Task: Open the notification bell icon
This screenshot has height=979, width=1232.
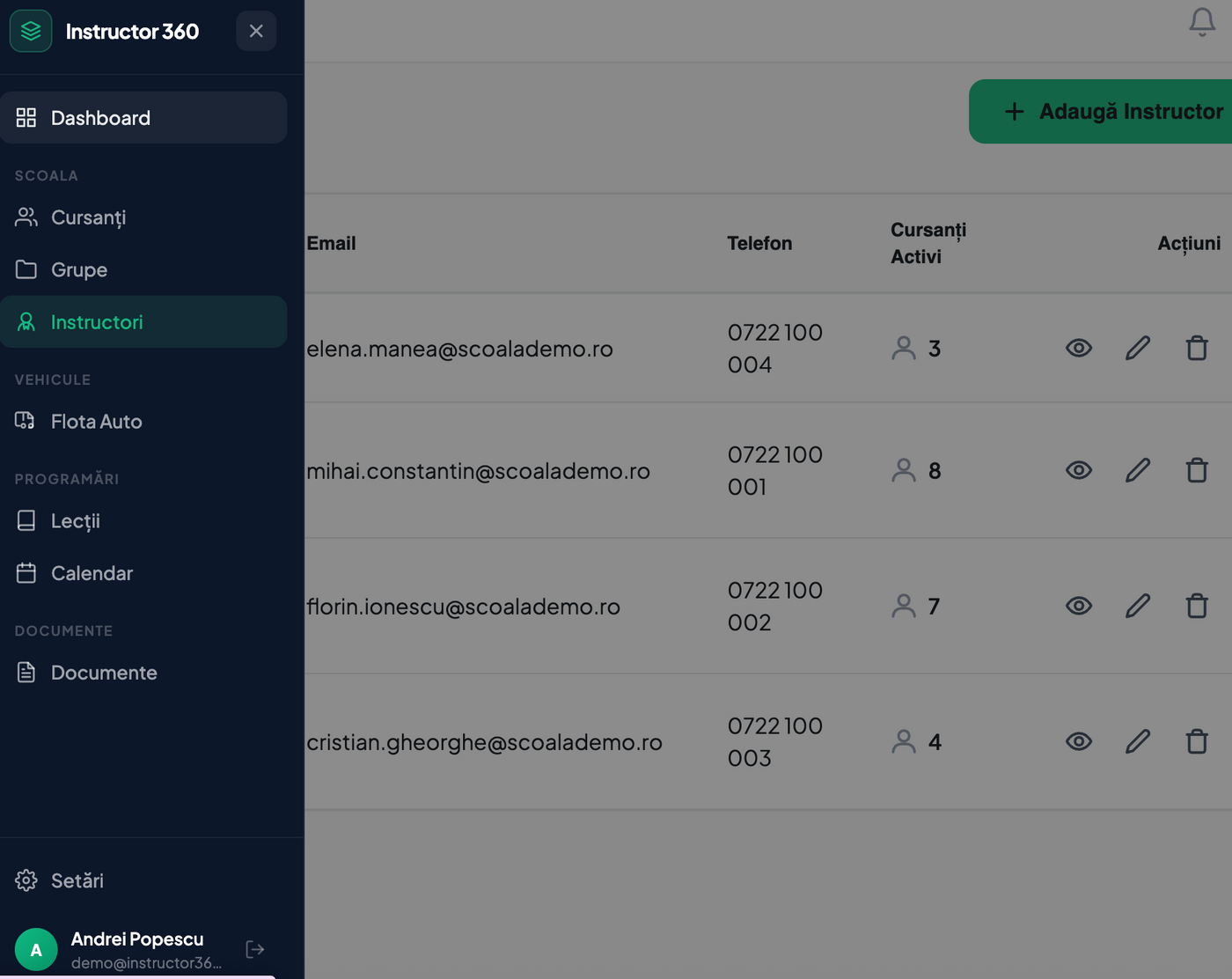Action: [x=1202, y=23]
